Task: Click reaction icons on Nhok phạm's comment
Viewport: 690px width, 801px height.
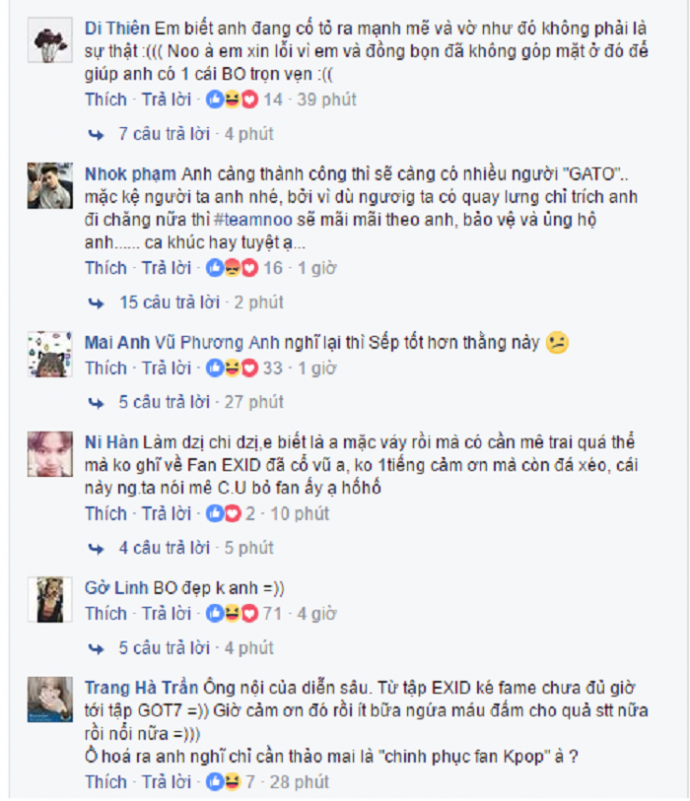Action: tap(232, 268)
